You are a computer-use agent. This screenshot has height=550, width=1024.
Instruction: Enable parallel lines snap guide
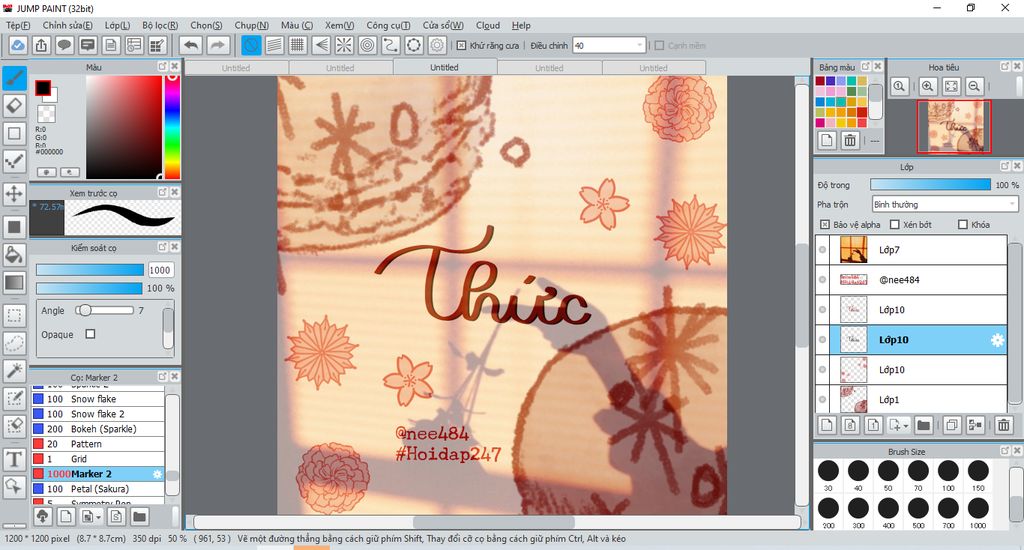pos(274,45)
